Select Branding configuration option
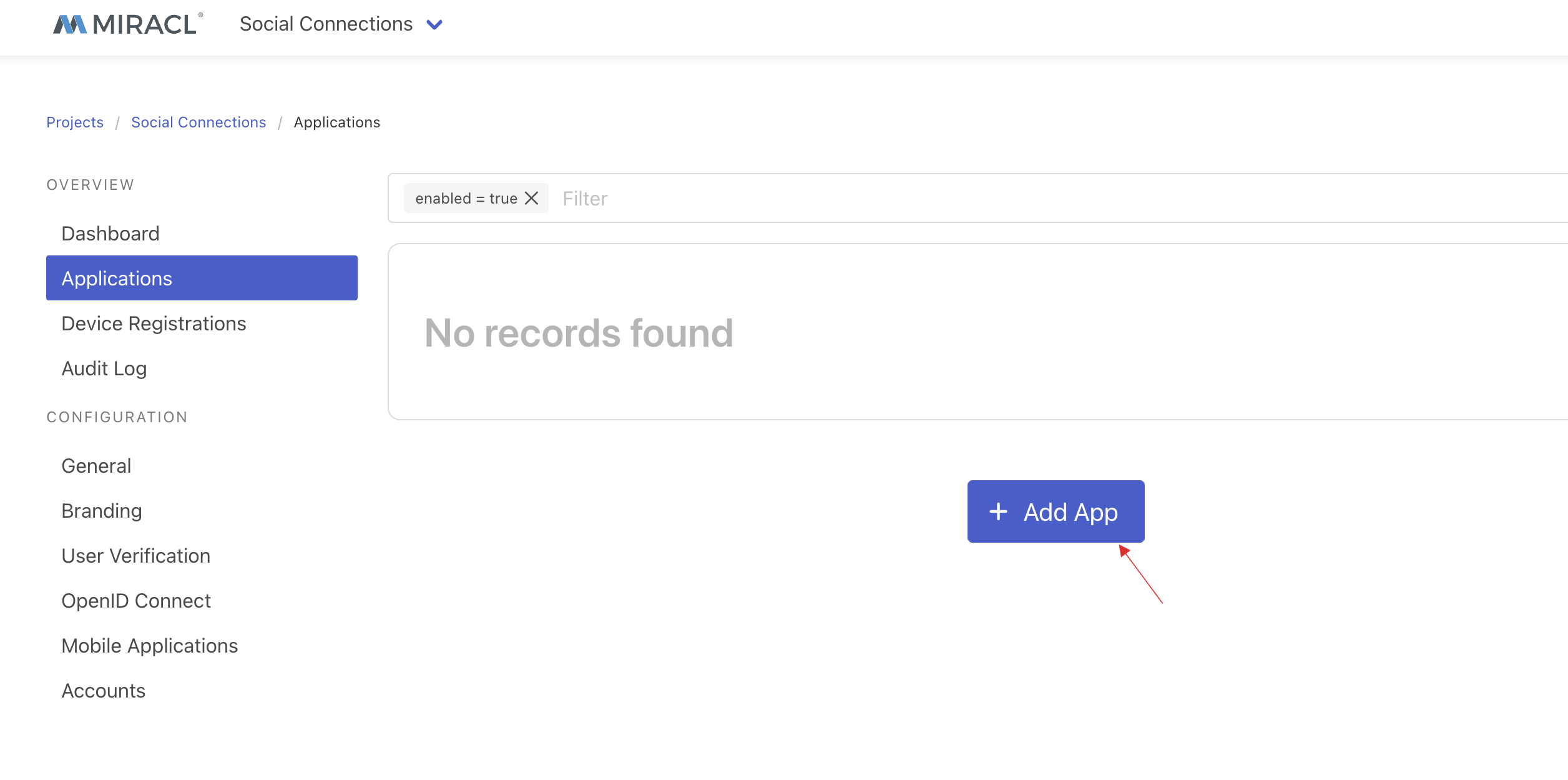This screenshot has width=1568, height=780. (101, 510)
